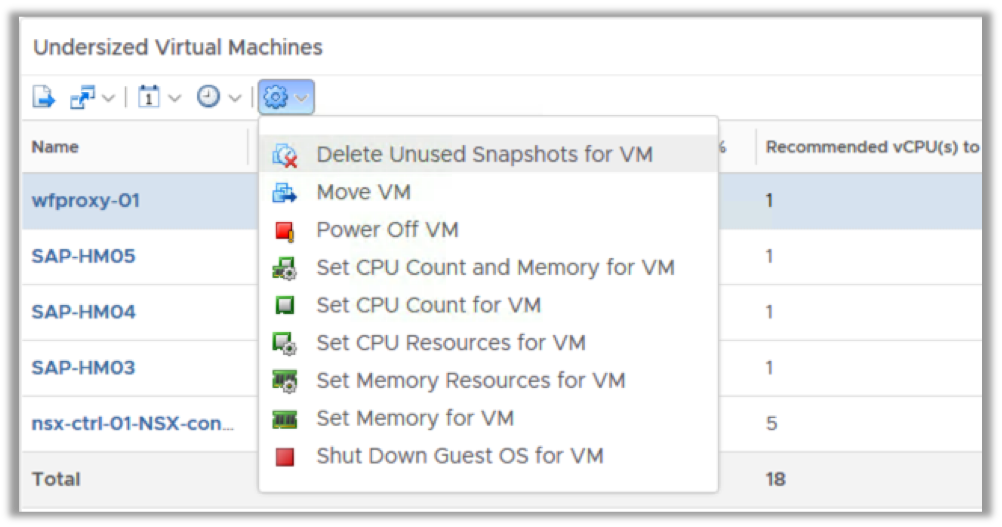
Task: Select Shut Down Guest OS for VM
Action: point(460,456)
